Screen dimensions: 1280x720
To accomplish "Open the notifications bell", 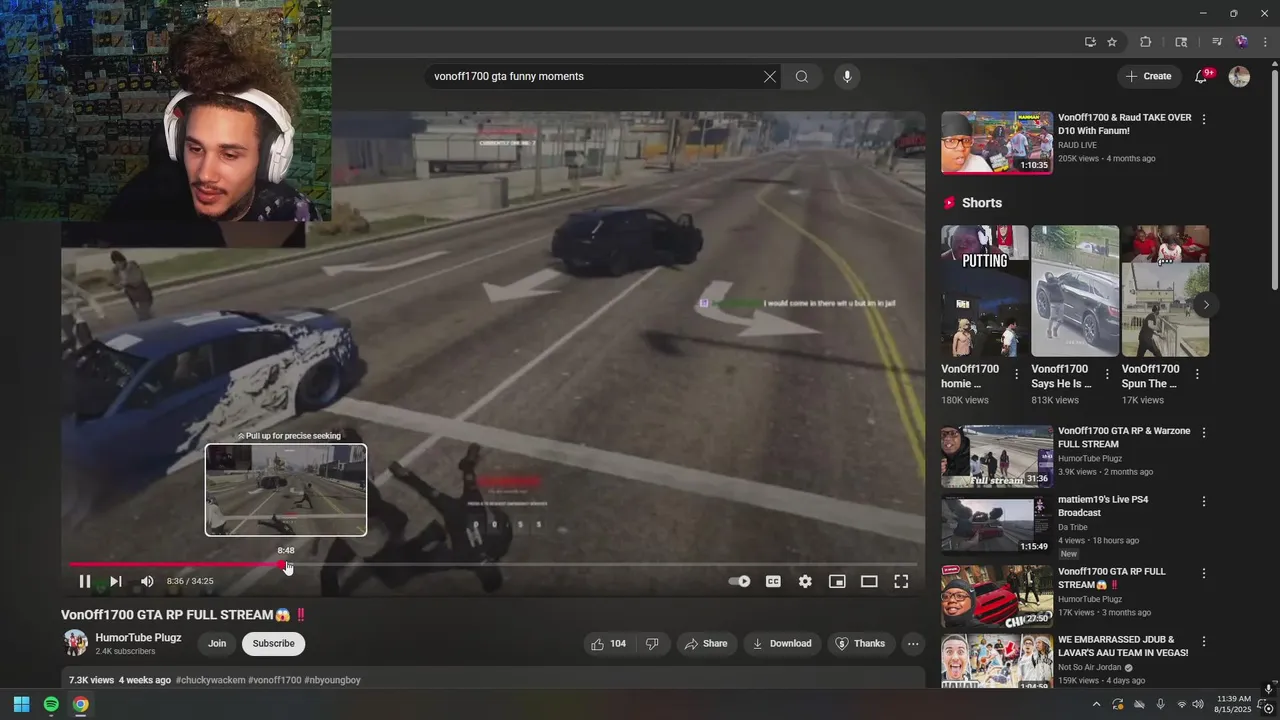I will (1201, 76).
